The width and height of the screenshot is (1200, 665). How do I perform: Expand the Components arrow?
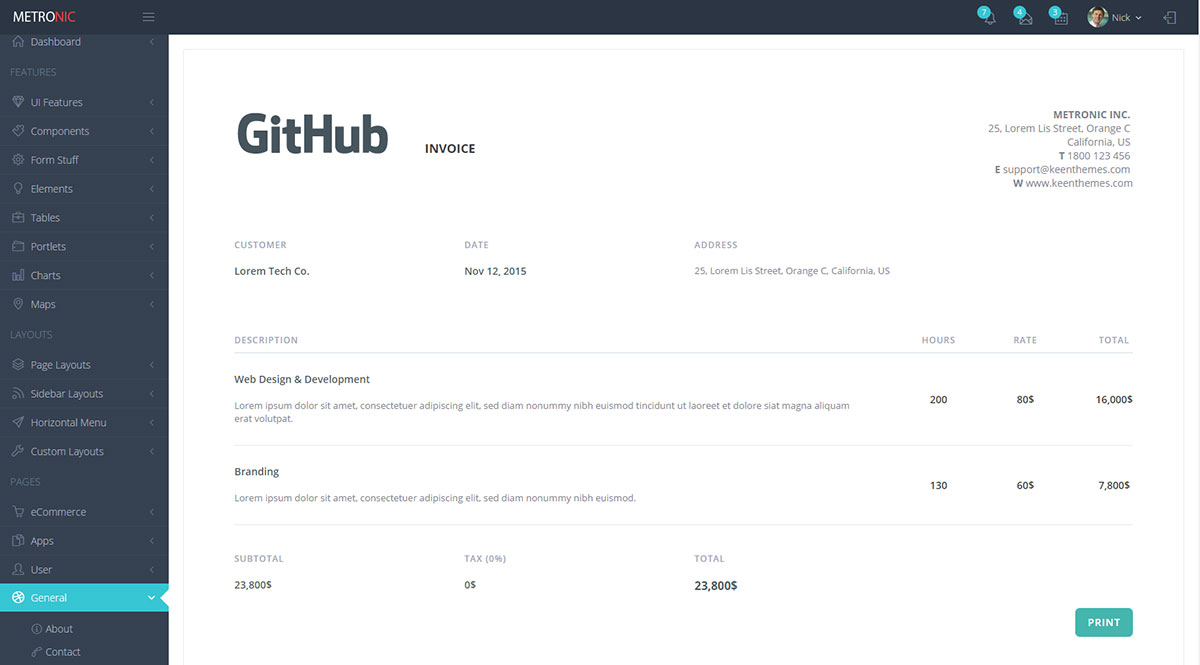point(151,131)
